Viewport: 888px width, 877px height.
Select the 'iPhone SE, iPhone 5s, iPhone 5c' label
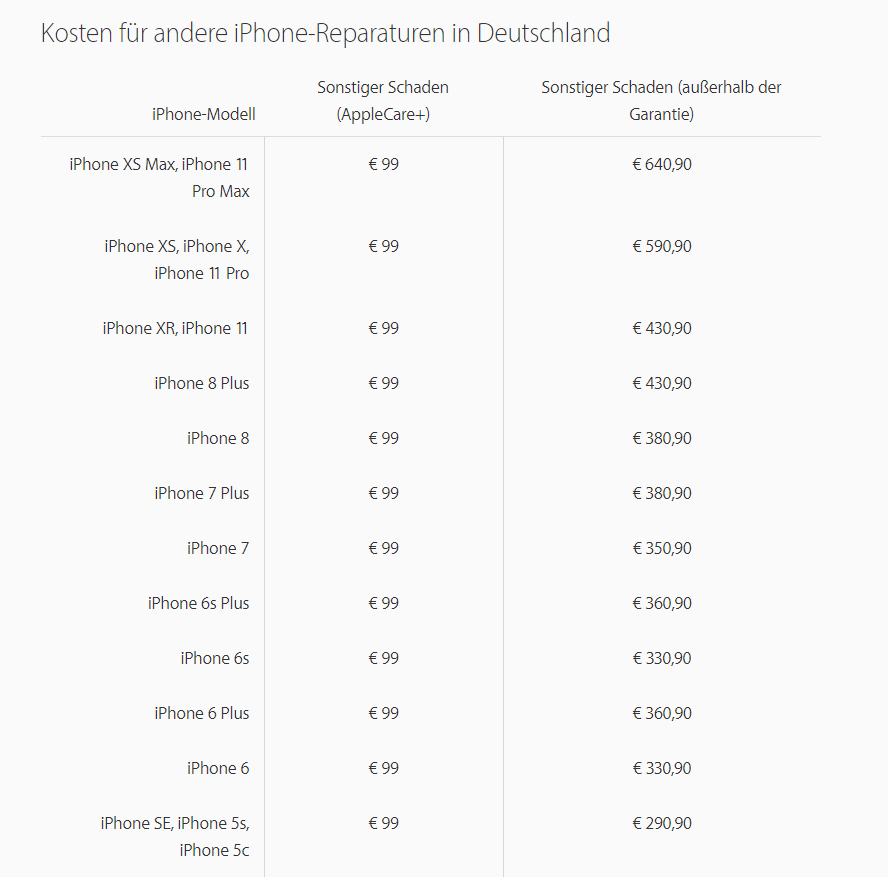coord(175,836)
